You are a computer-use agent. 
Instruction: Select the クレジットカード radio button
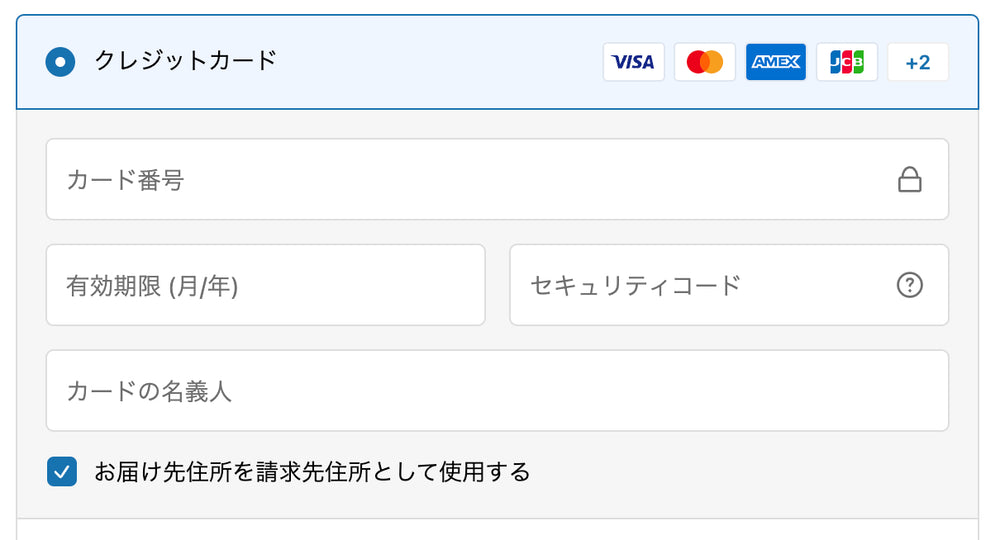[61, 62]
